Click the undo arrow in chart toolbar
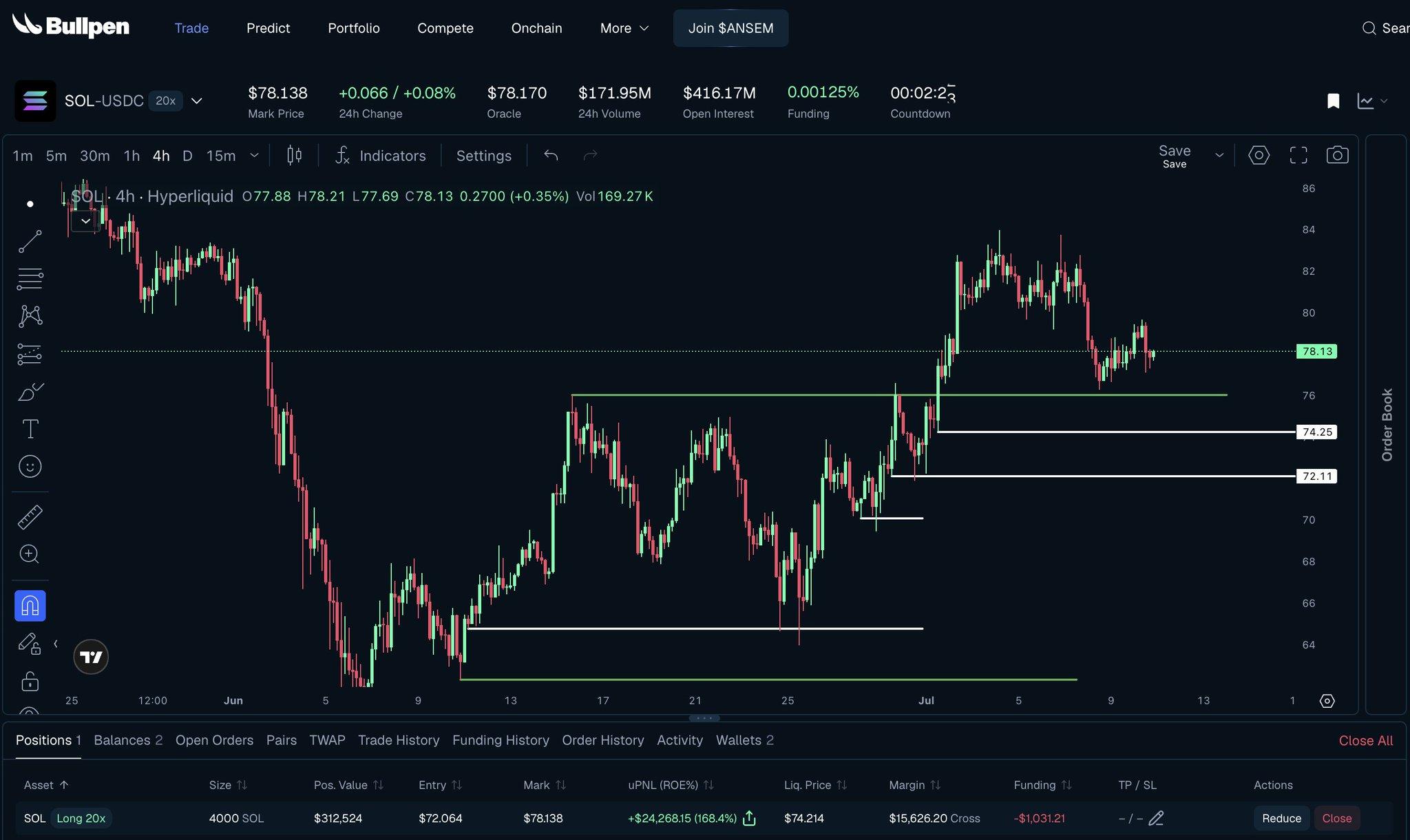The image size is (1410, 840). click(x=551, y=156)
